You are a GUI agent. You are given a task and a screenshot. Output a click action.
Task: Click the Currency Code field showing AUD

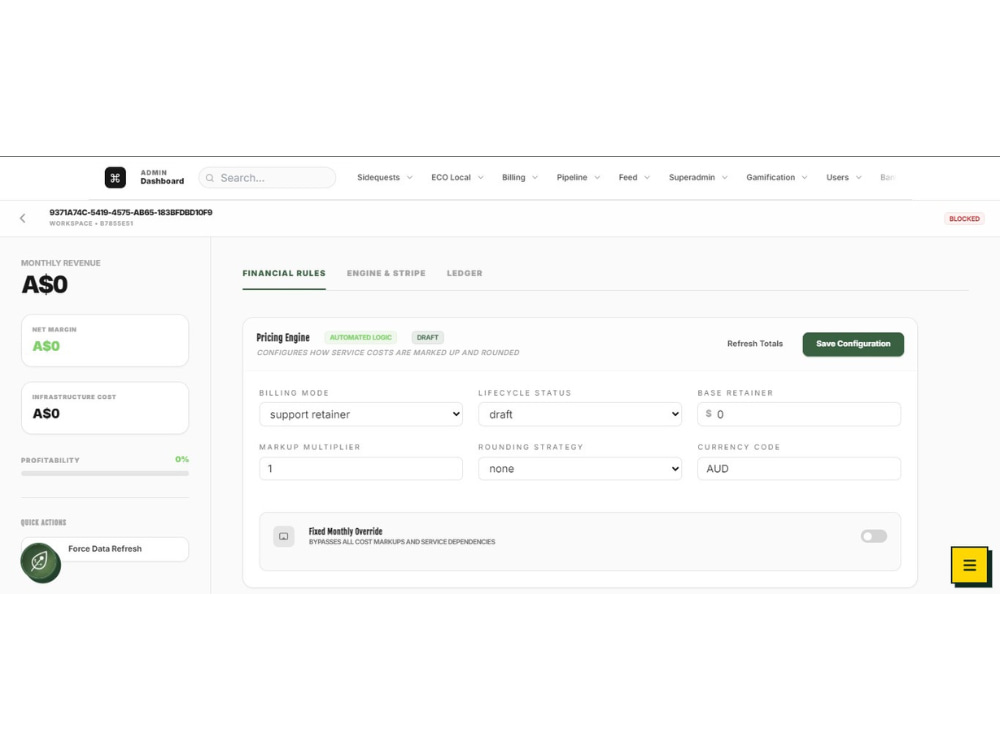click(x=798, y=468)
